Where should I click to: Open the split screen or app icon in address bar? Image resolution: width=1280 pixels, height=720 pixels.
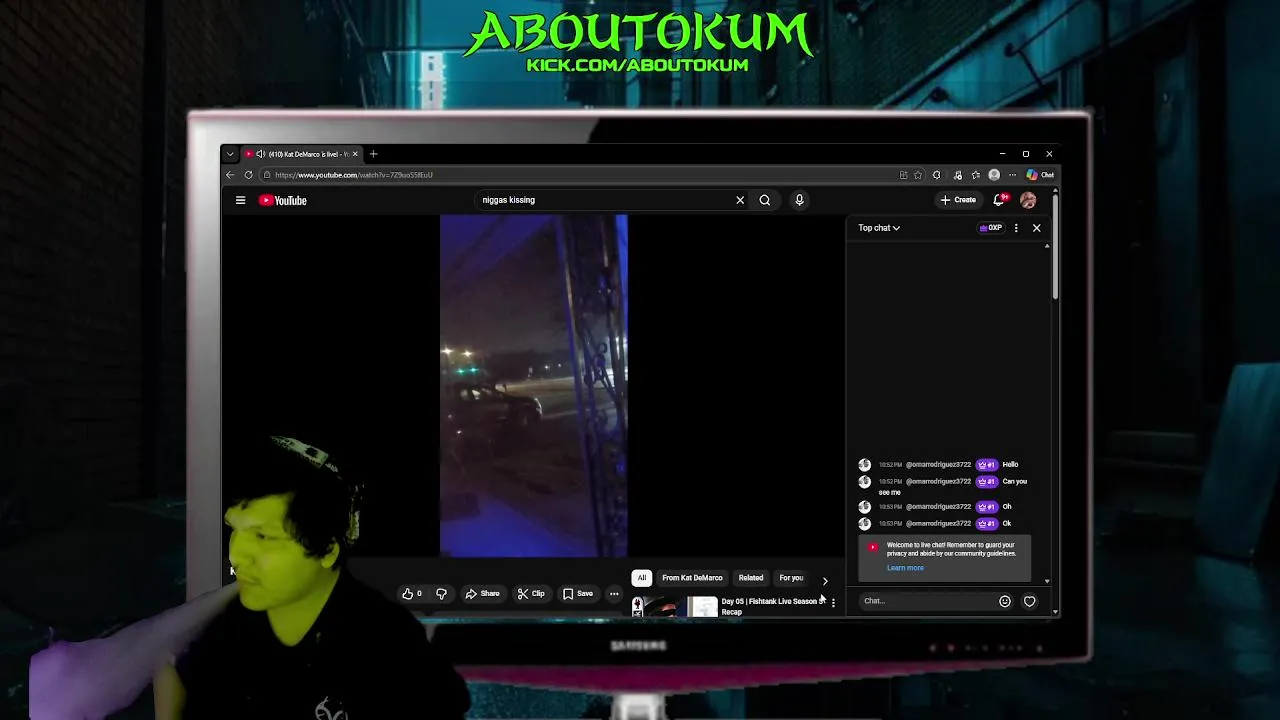point(903,175)
